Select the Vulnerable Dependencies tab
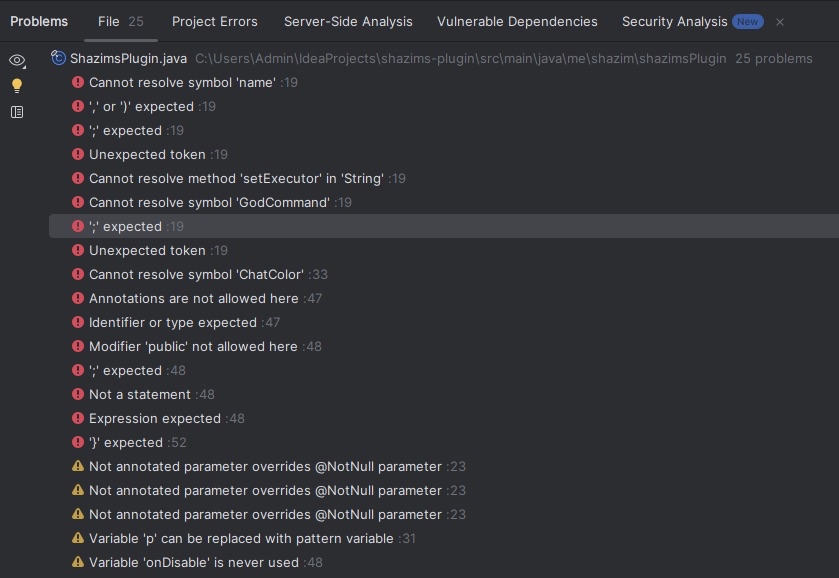This screenshot has width=839, height=578. [x=517, y=21]
